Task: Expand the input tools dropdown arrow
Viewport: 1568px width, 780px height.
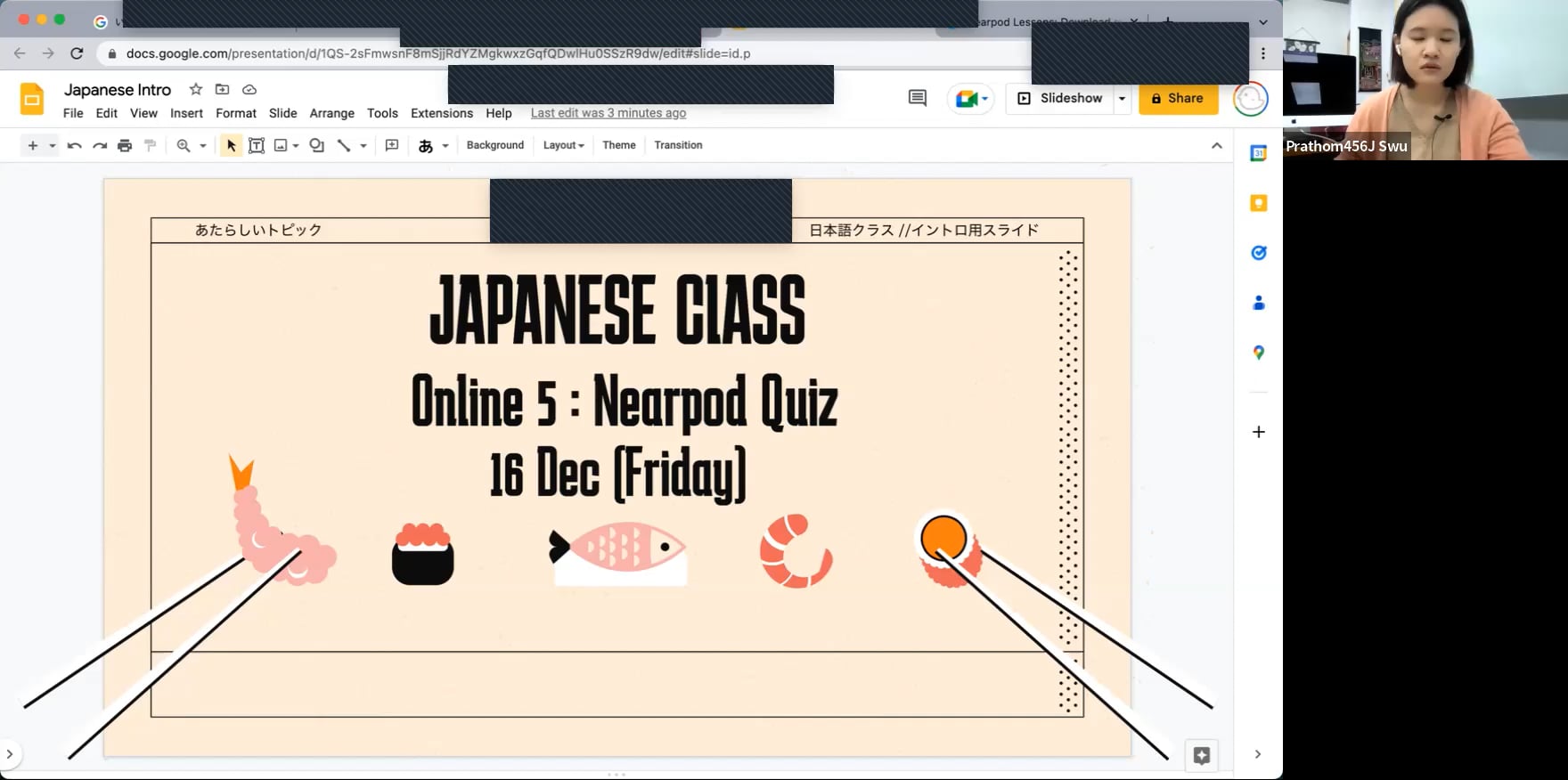Action: pyautogui.click(x=445, y=145)
